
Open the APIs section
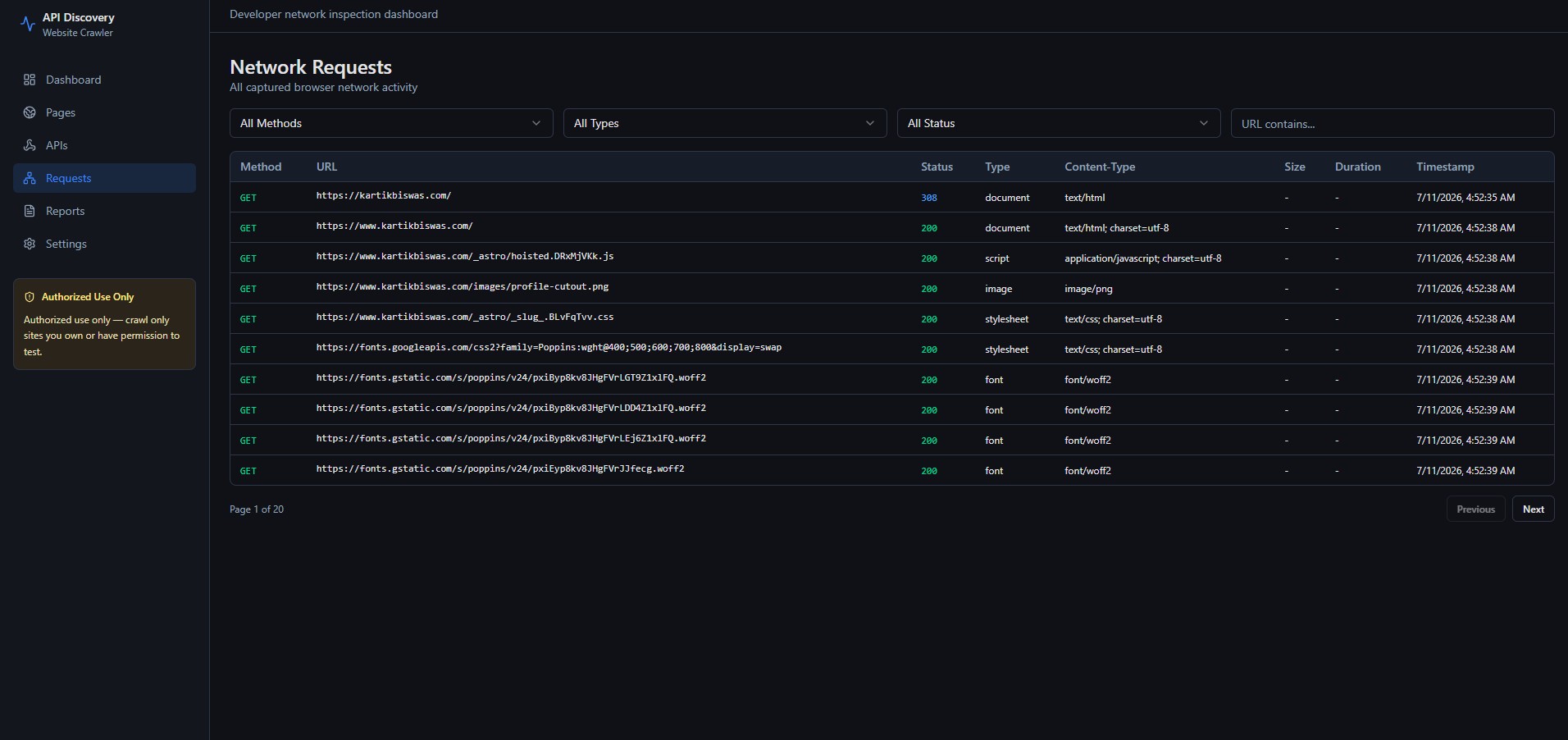[x=104, y=145]
